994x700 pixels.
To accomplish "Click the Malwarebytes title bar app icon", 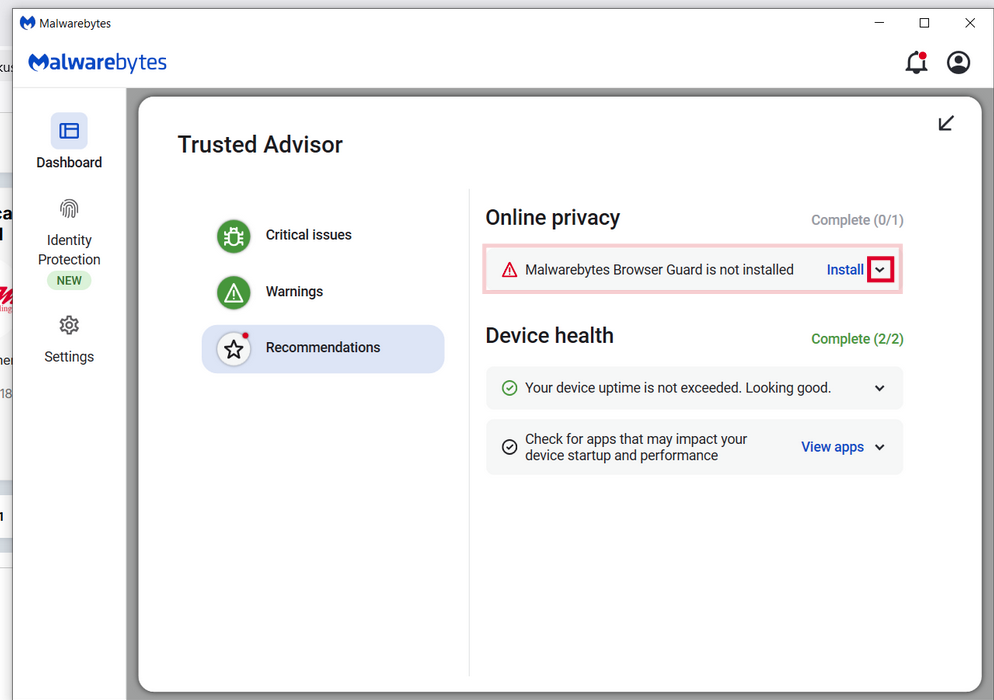I will (x=27, y=23).
